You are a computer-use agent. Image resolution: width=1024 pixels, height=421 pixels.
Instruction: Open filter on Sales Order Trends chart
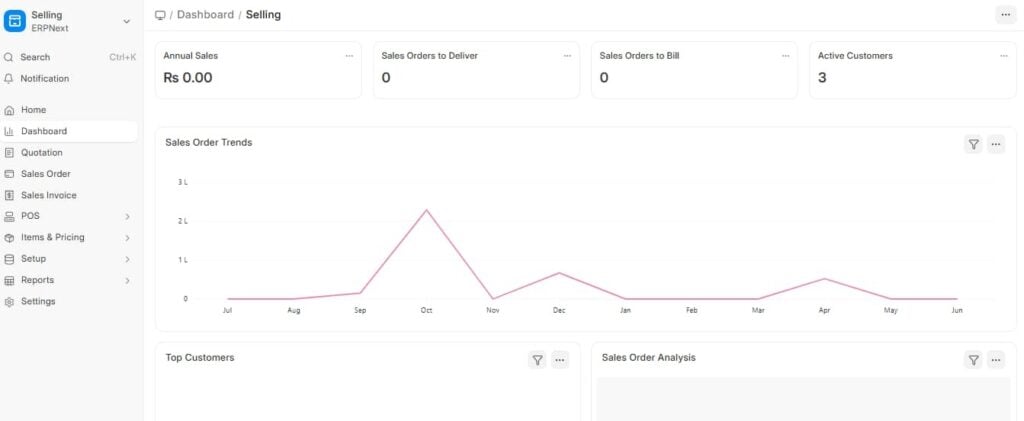pos(973,144)
